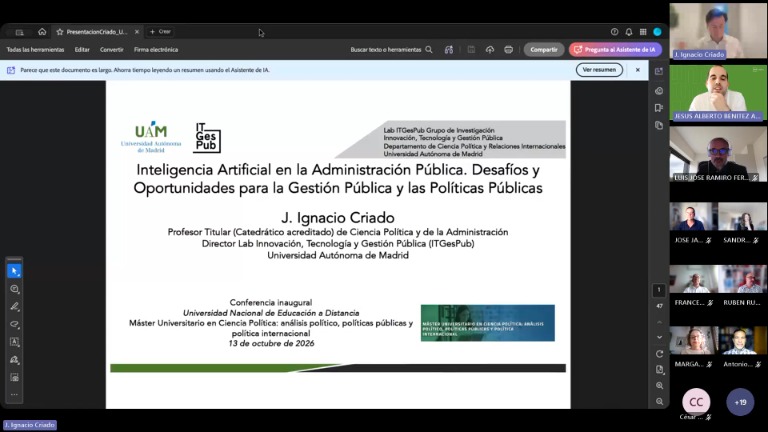
Task: Open the generative summary side icon
Action: click(x=659, y=91)
